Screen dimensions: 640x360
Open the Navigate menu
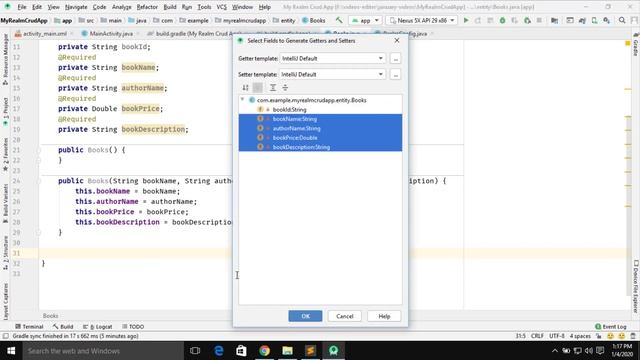point(76,7)
